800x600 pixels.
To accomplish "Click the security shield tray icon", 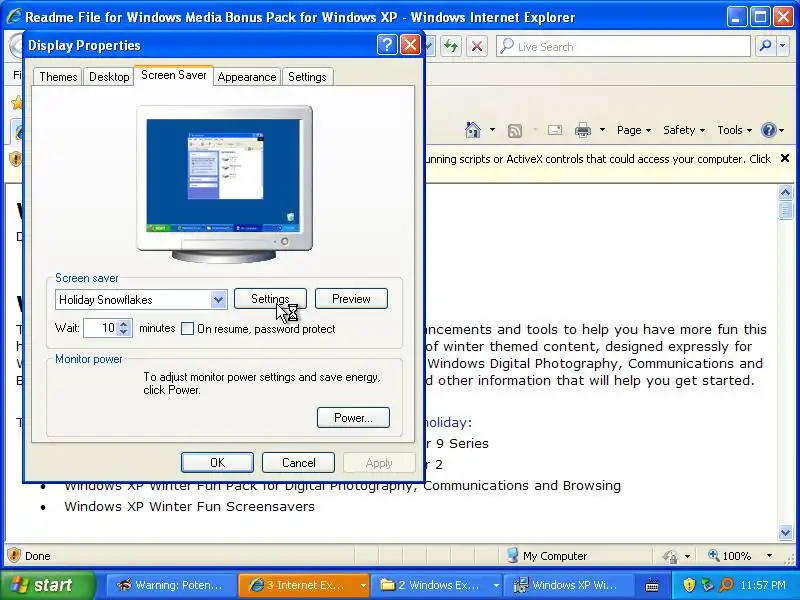I will 689,585.
